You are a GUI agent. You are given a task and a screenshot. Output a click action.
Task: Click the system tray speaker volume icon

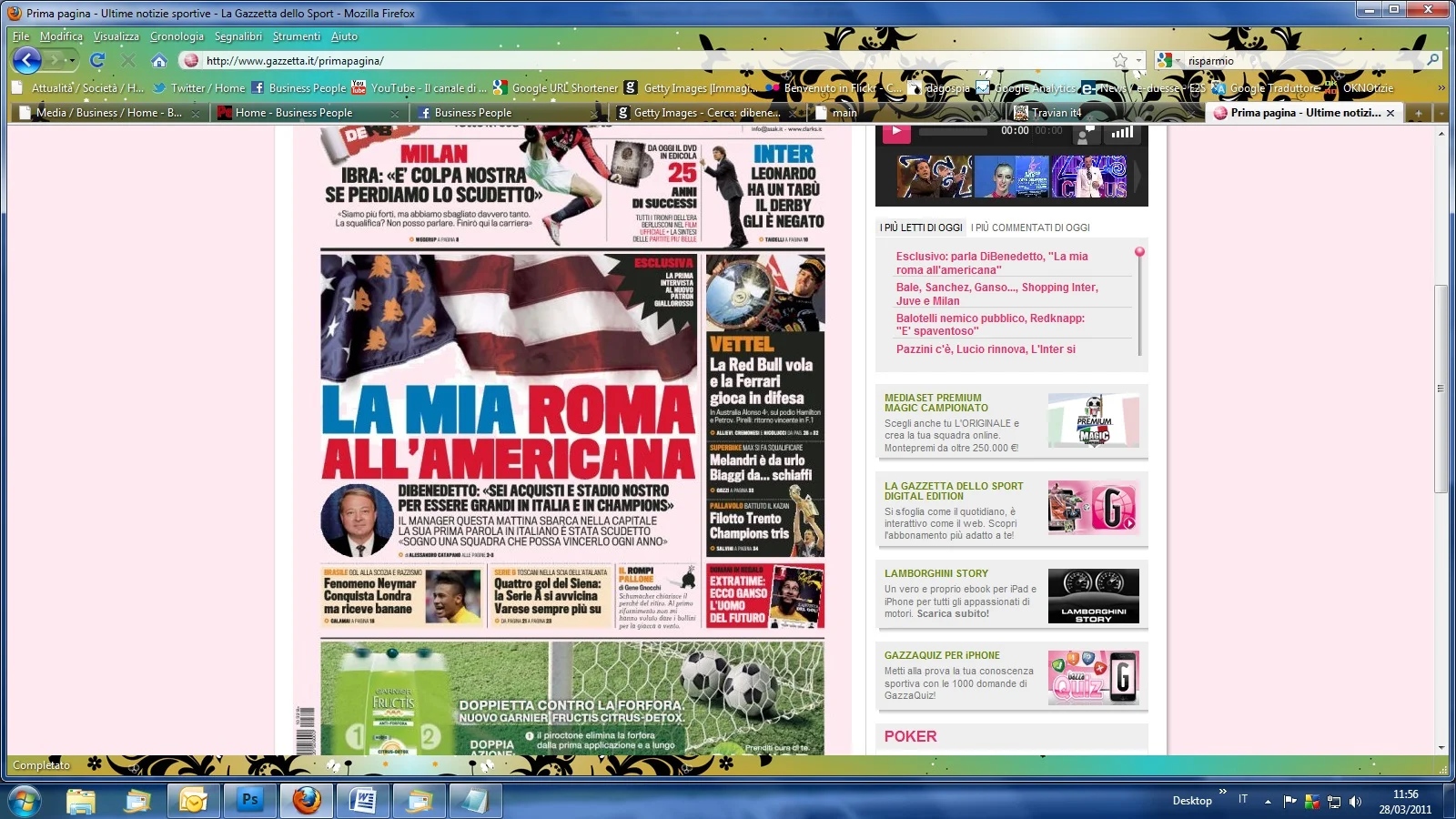click(1356, 802)
